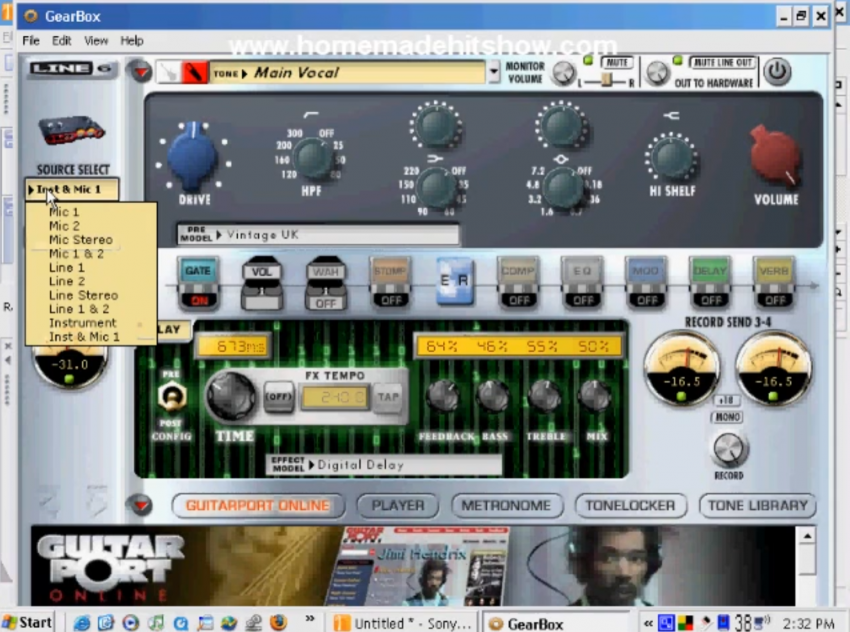
Task: Open the EFFECT MODEL Digital Delay selector
Action: click(x=384, y=465)
